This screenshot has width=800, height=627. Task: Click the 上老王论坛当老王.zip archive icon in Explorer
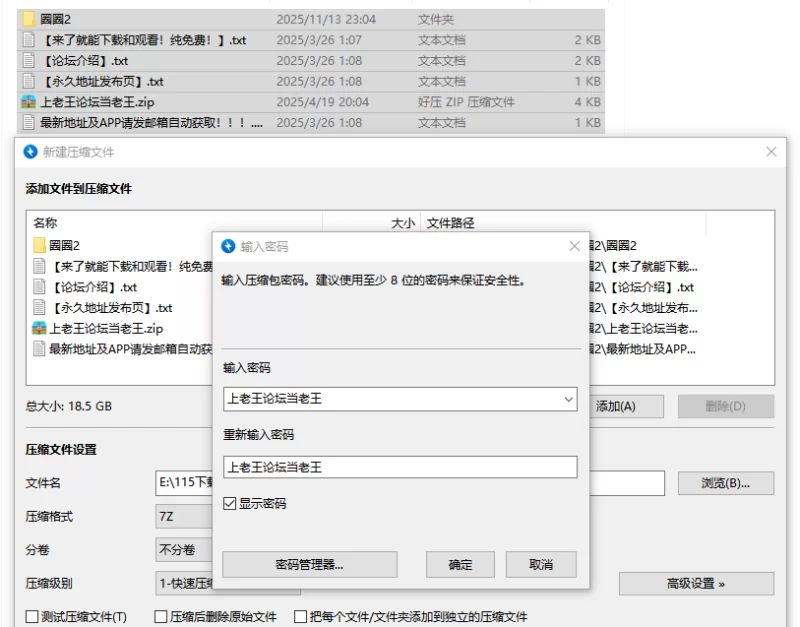point(29,102)
